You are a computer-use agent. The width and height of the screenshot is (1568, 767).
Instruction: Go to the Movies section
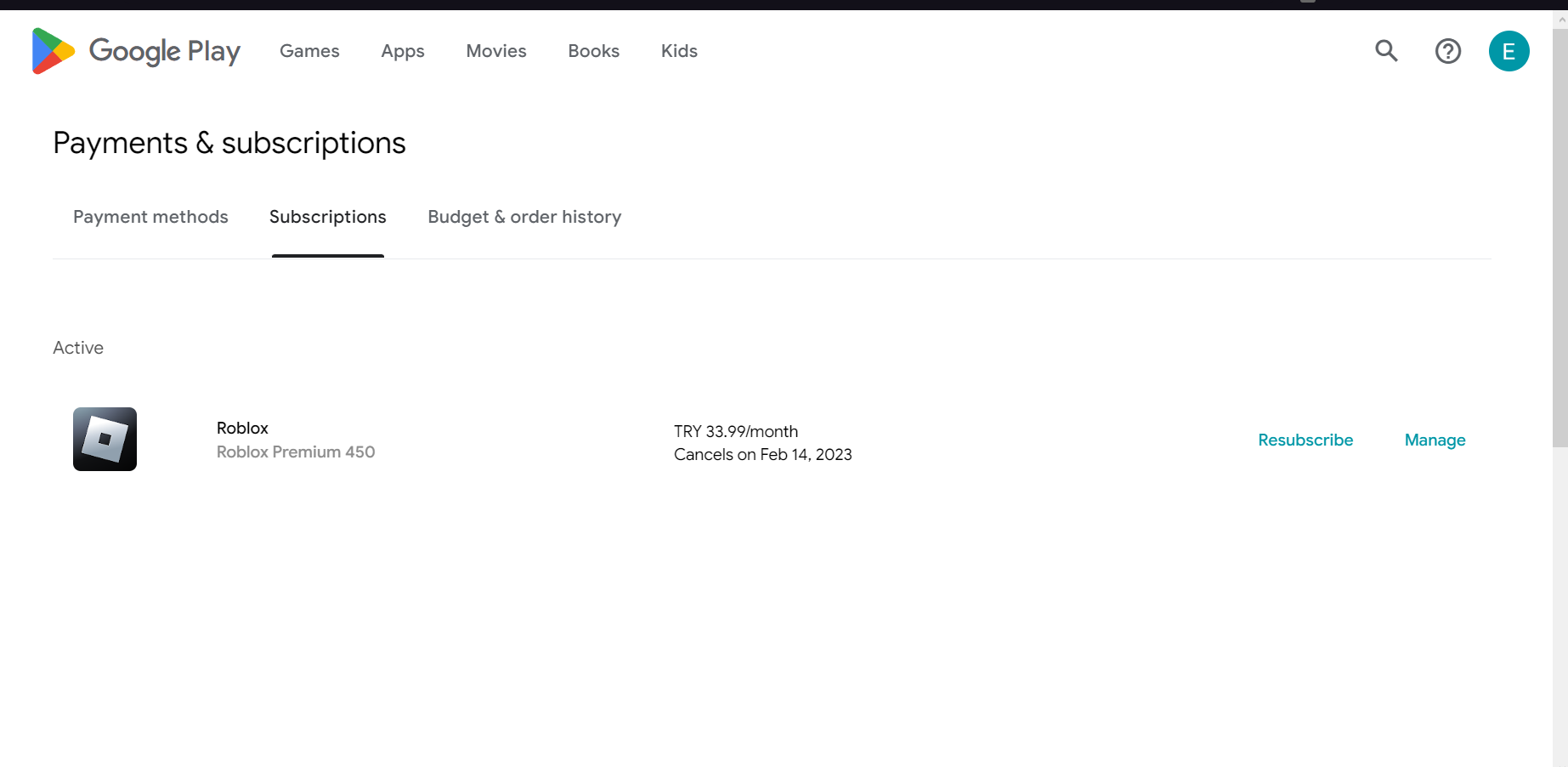496,51
